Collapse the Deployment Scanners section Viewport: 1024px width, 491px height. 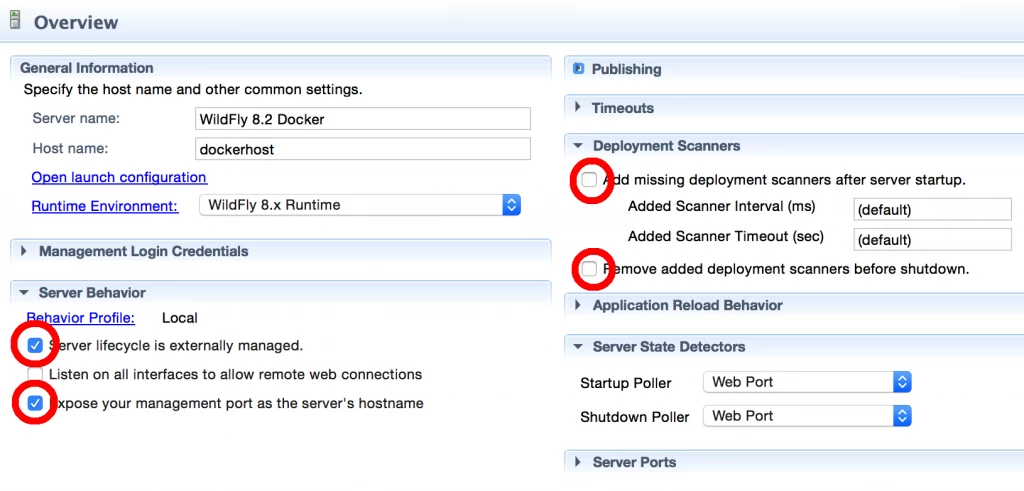tap(577, 146)
